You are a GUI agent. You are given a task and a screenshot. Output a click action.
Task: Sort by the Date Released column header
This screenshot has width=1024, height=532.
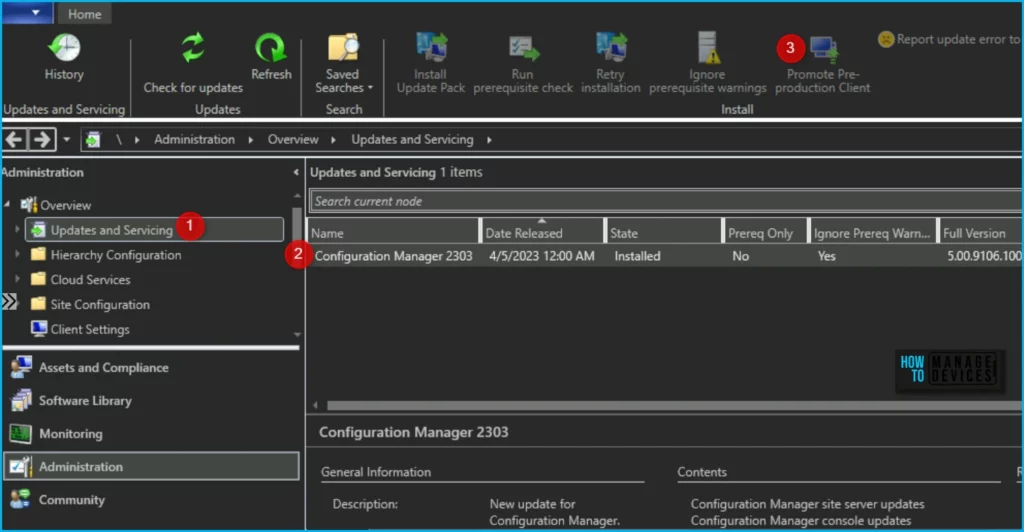point(542,233)
